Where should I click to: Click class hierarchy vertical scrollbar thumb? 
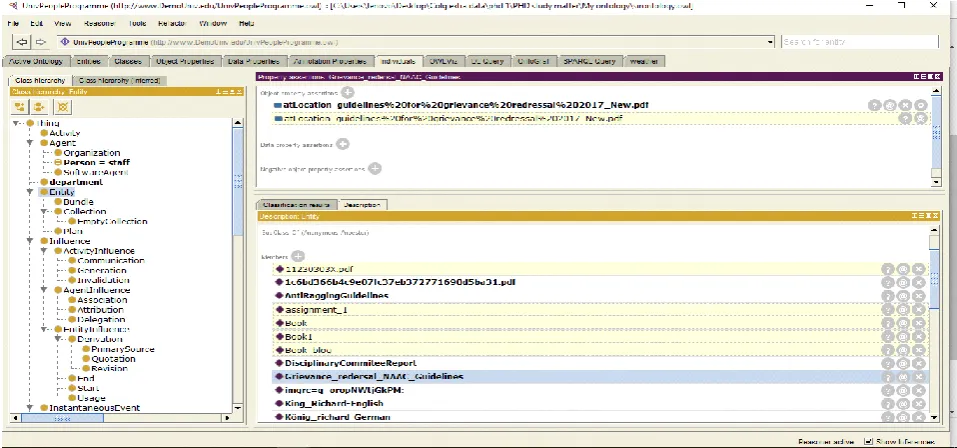237,180
